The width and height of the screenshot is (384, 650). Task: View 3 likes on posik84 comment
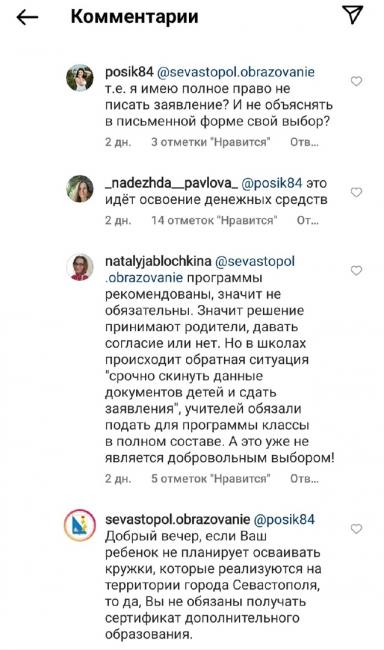(x=211, y=142)
